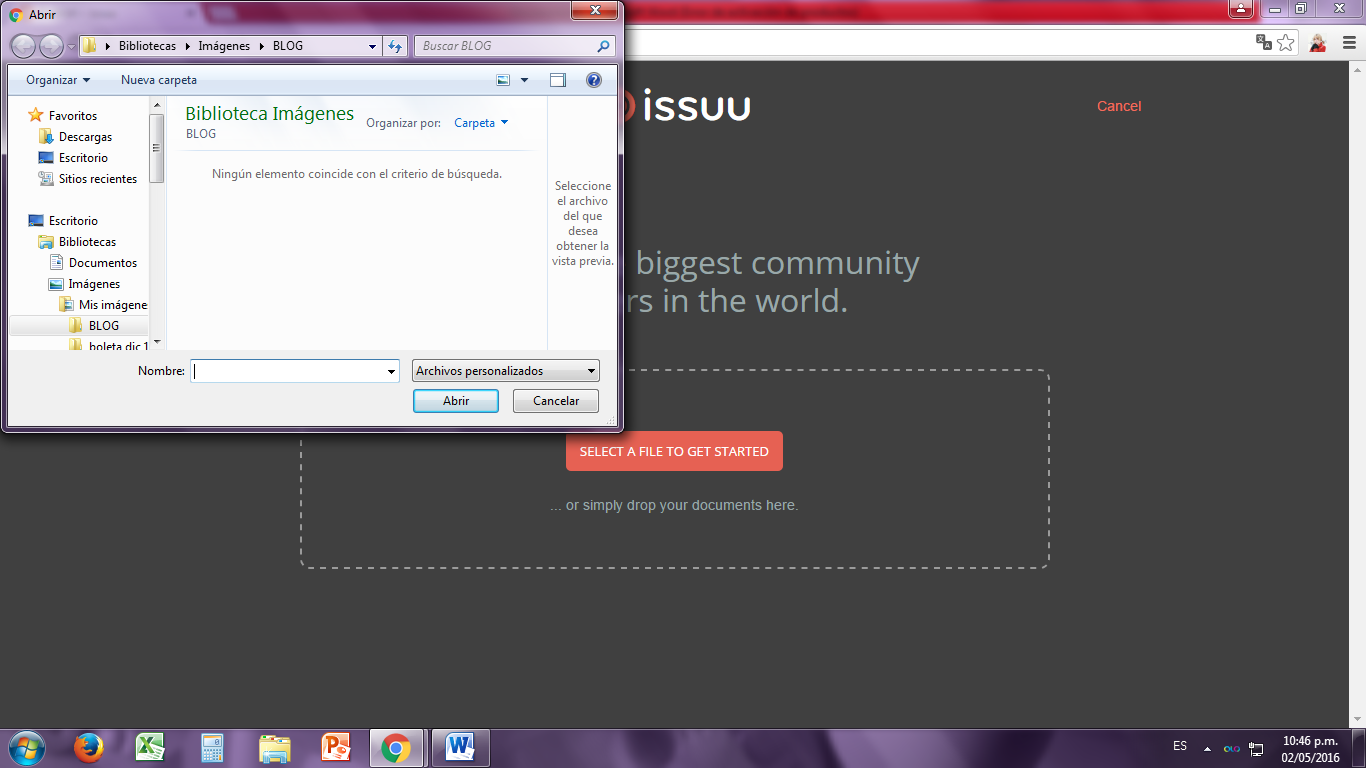Open Calculator from the taskbar

tap(212, 748)
